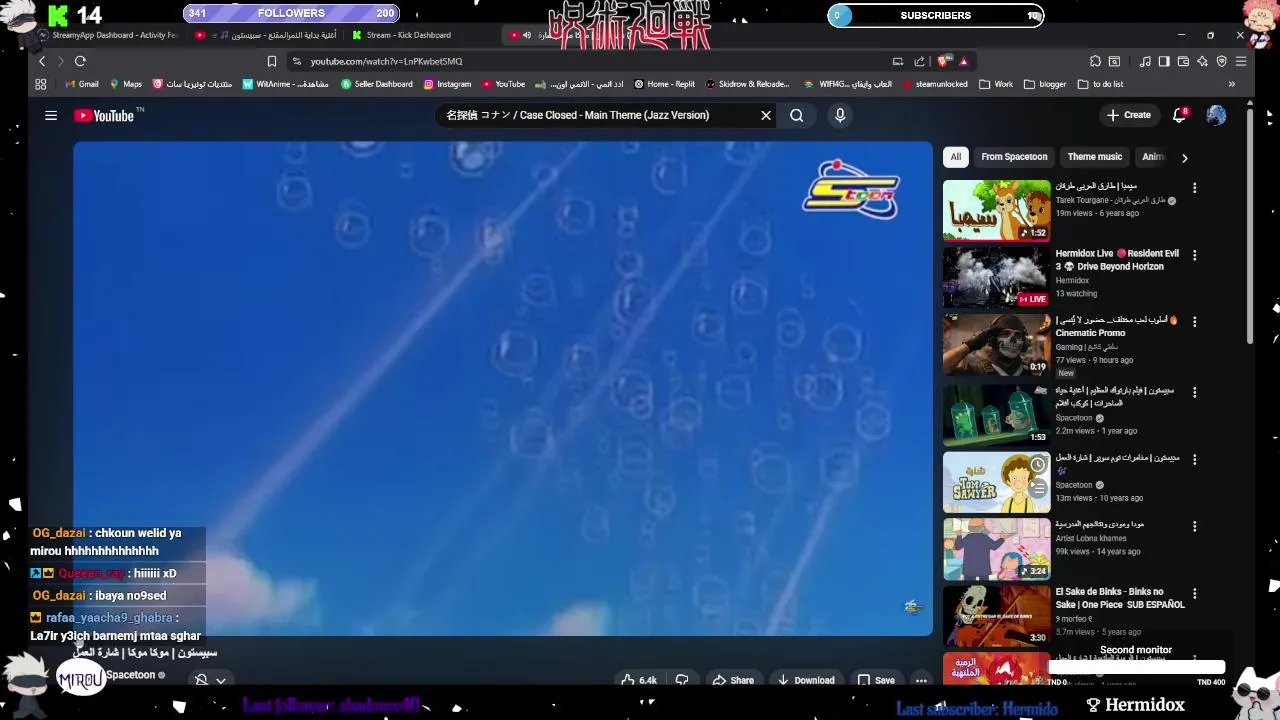The height and width of the screenshot is (720, 1280).
Task: Clear the YouTube search box text
Action: (x=766, y=115)
